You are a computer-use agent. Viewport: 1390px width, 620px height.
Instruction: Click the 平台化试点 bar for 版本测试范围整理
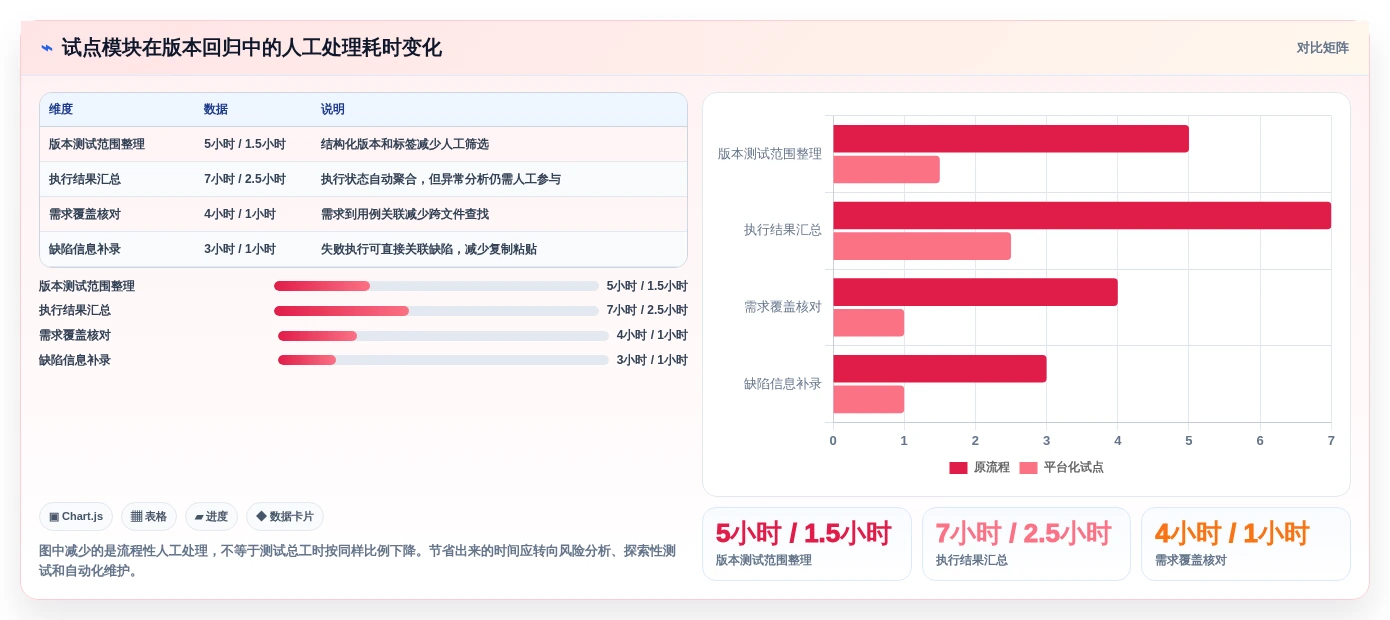pyautogui.click(x=886, y=169)
